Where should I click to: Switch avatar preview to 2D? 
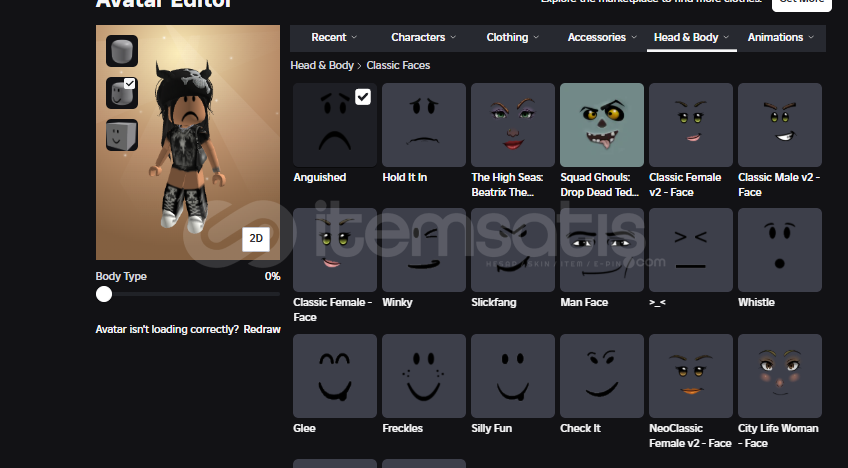[256, 239]
